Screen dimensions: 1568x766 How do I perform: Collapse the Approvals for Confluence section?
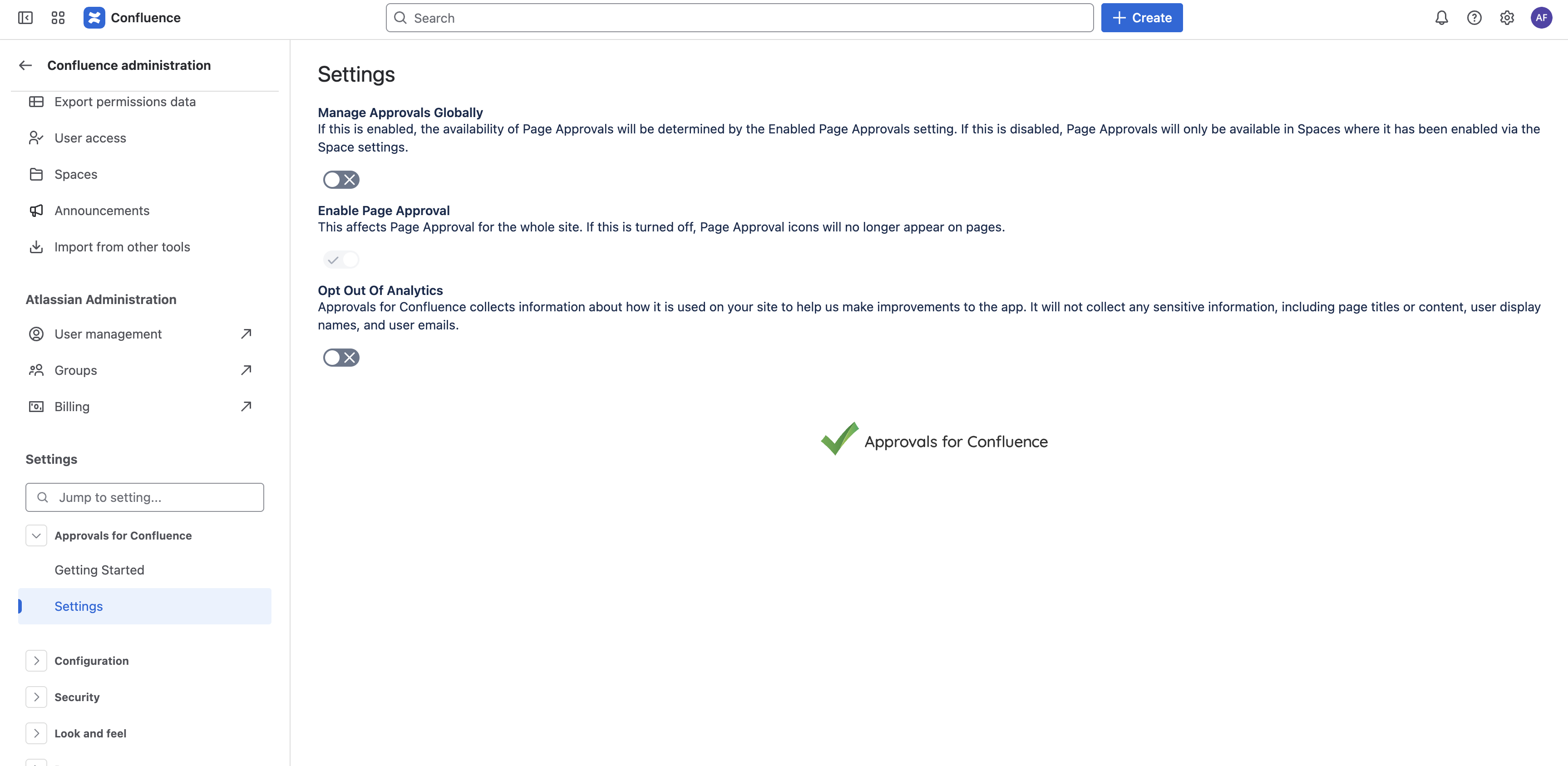pos(36,535)
